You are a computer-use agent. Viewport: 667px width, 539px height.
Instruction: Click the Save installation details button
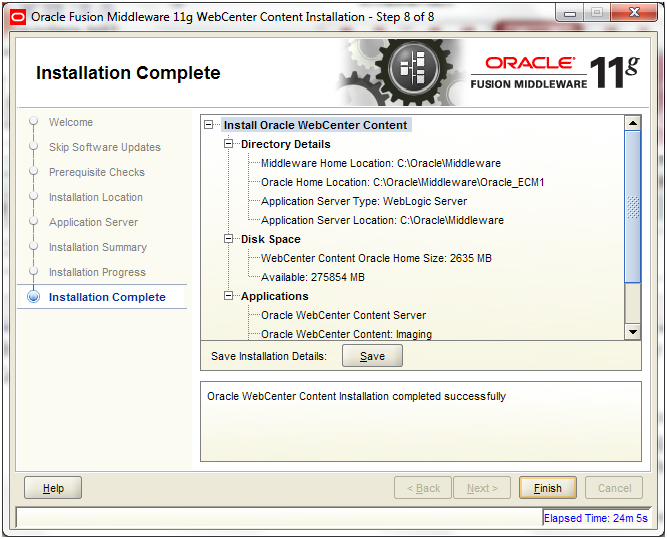(372, 356)
